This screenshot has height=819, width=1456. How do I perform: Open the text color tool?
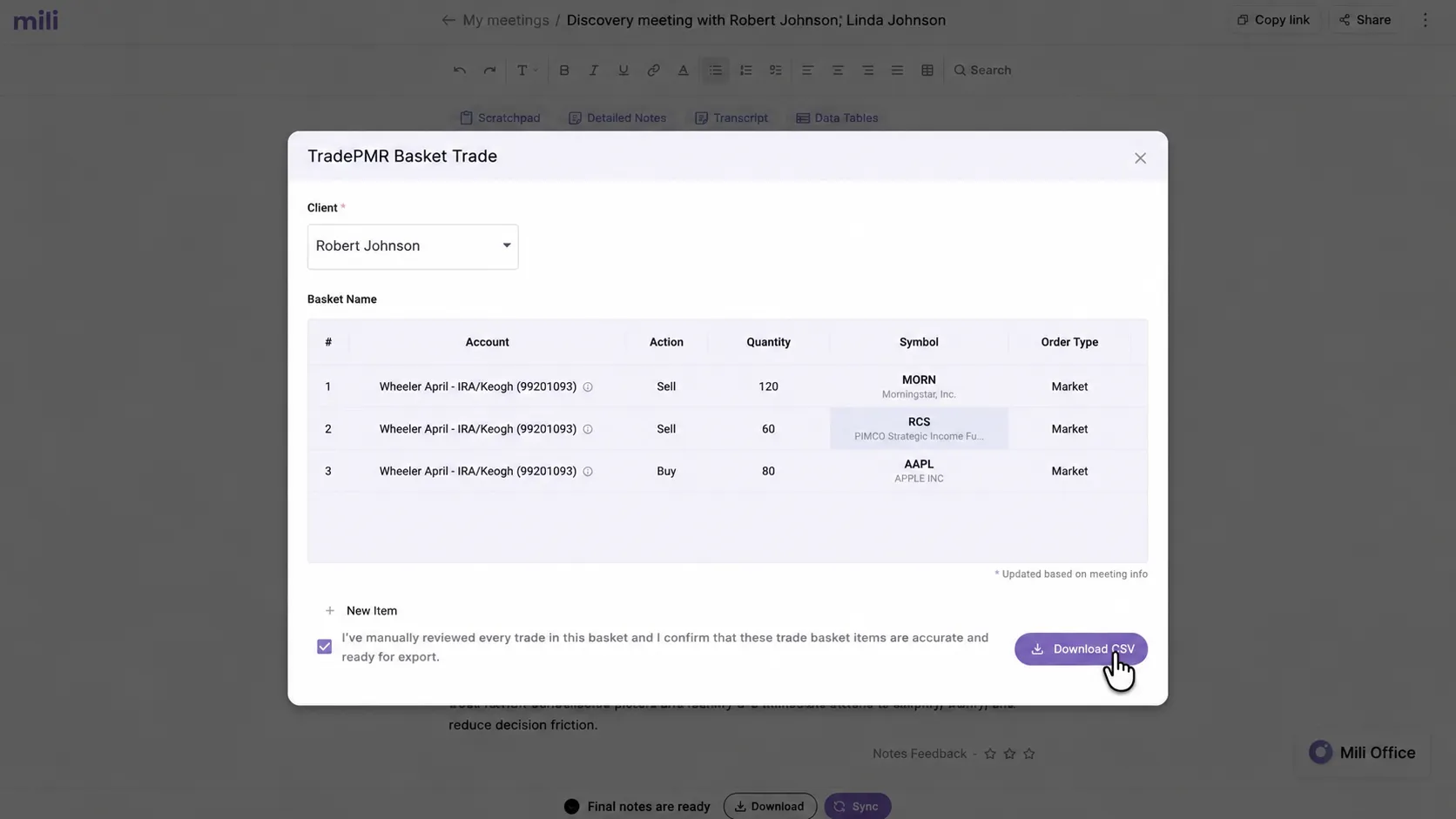(683, 70)
